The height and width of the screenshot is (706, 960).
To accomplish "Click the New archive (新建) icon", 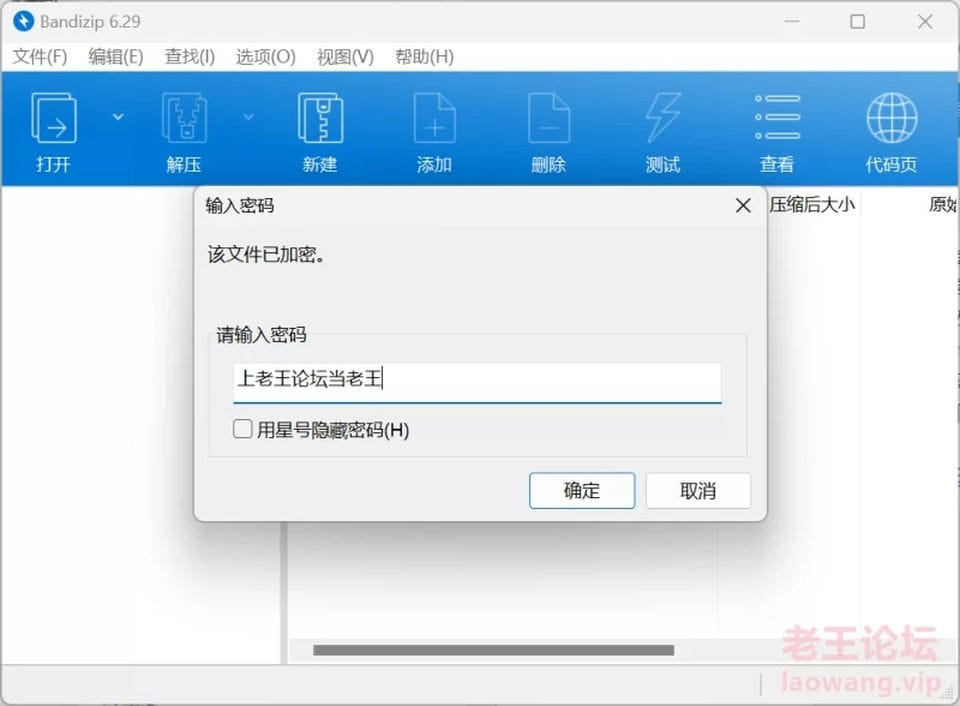I will [320, 118].
